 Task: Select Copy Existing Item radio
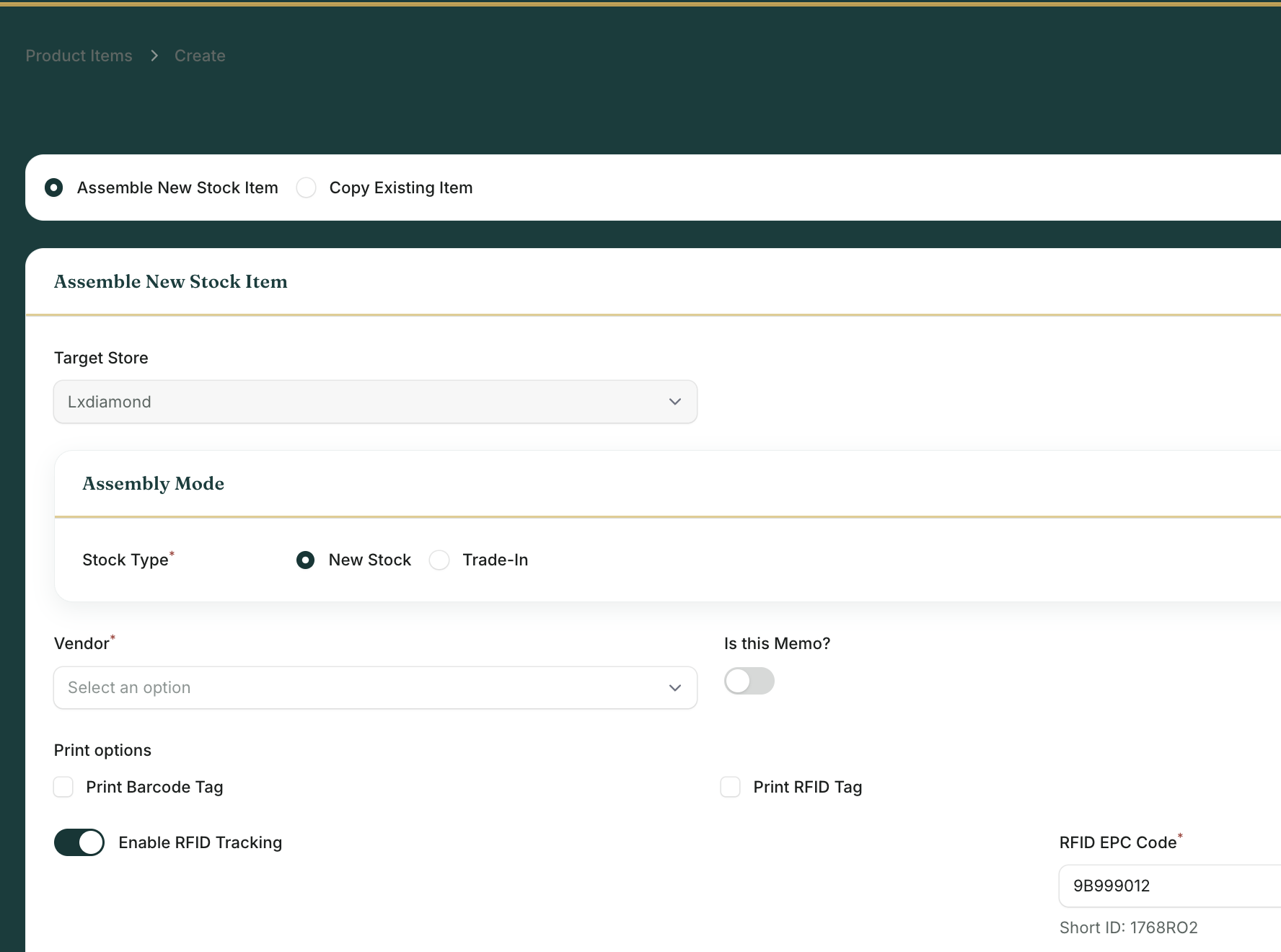(307, 188)
